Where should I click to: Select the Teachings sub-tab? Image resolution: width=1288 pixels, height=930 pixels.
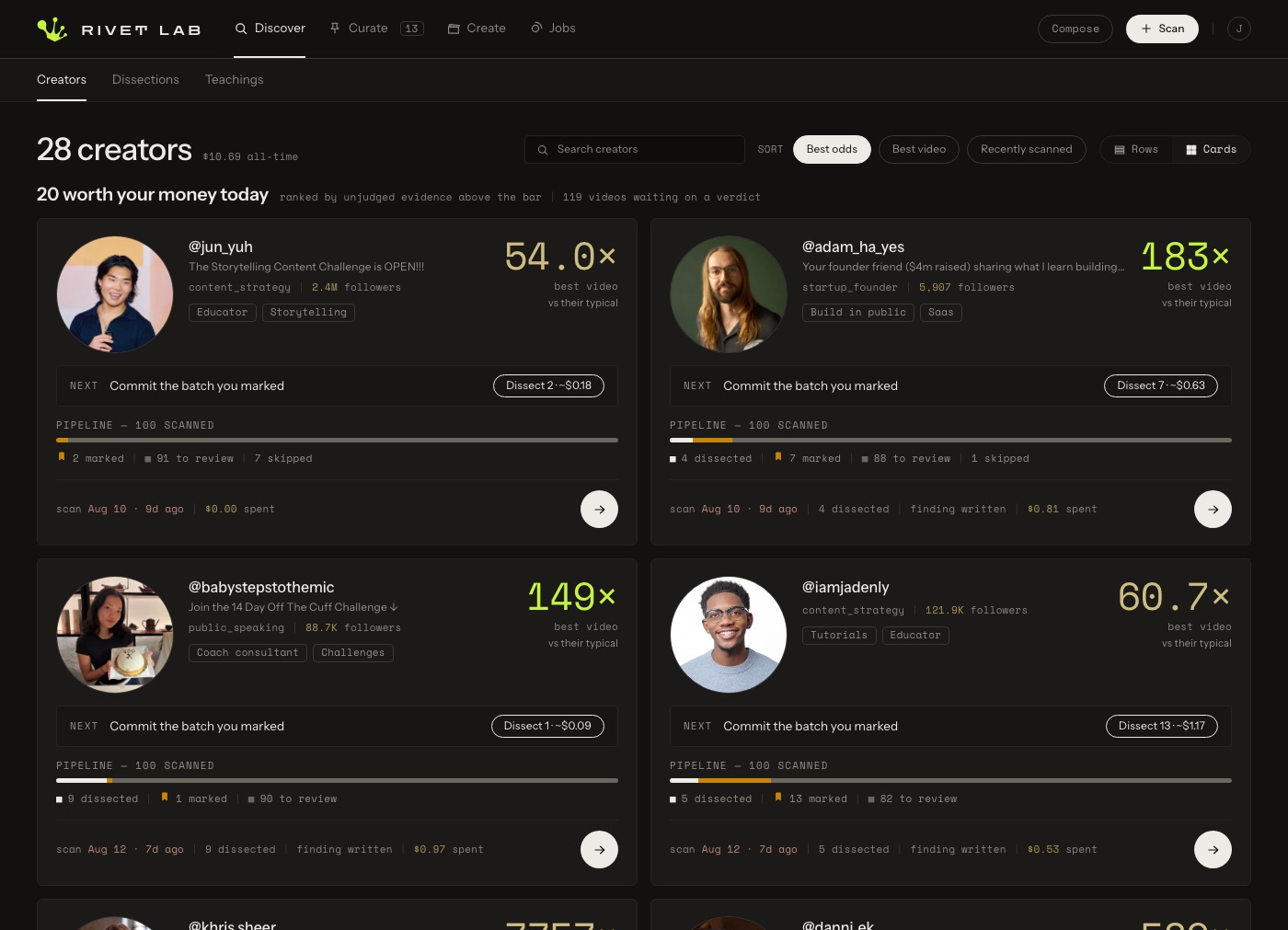pos(234,80)
